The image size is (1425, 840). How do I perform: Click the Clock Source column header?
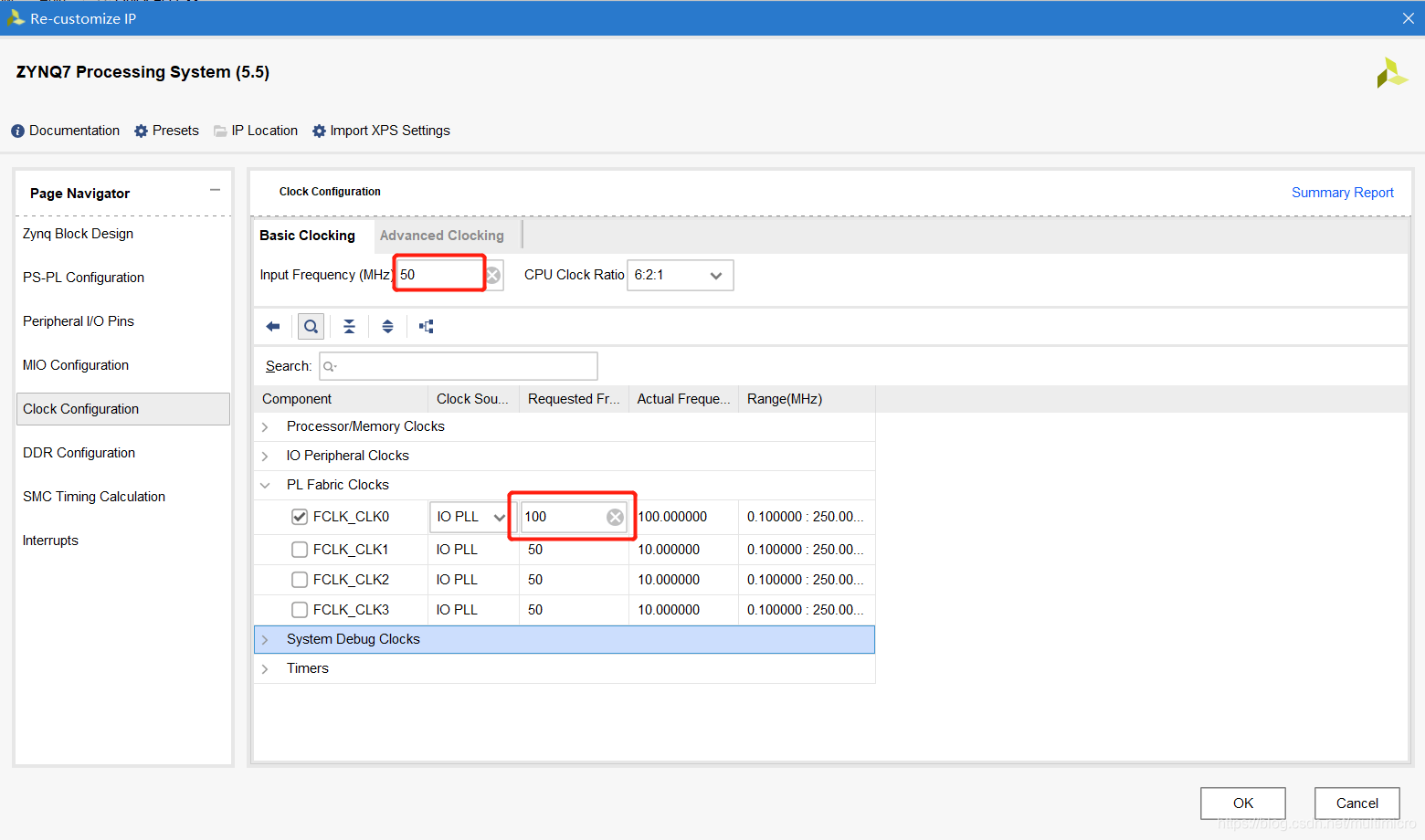(x=473, y=399)
